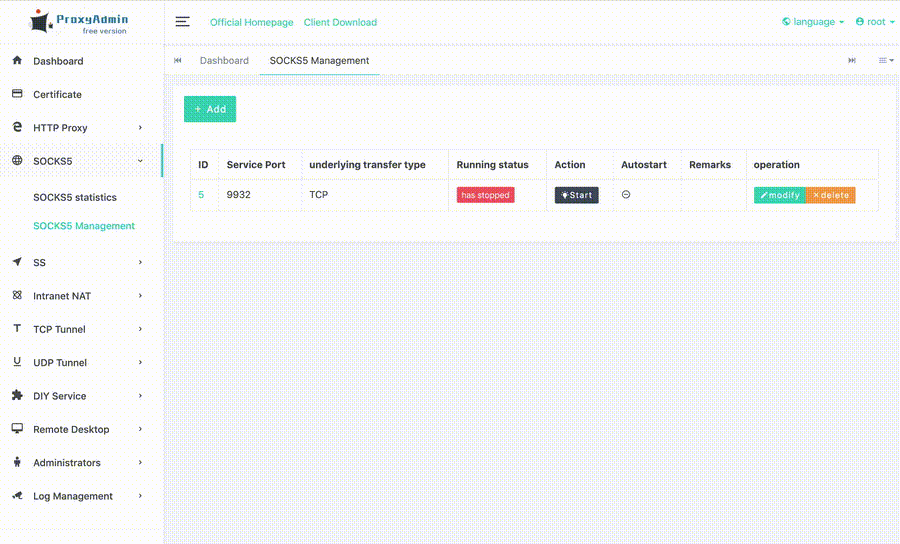Open the root user dropdown
This screenshot has width=900, height=544.
(875, 22)
